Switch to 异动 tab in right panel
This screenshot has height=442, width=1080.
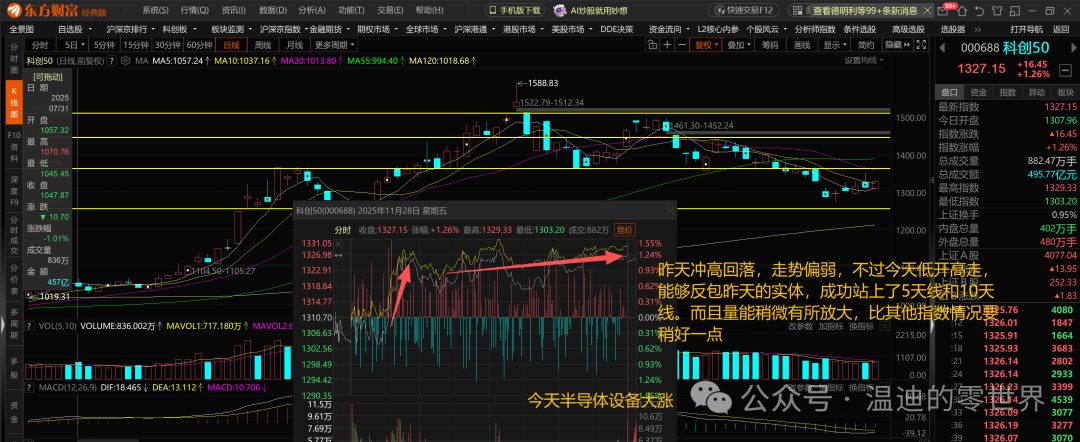click(x=1036, y=92)
